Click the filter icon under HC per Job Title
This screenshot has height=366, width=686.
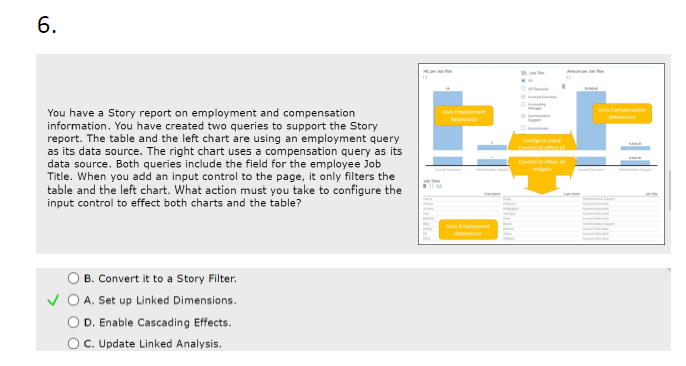(x=425, y=77)
